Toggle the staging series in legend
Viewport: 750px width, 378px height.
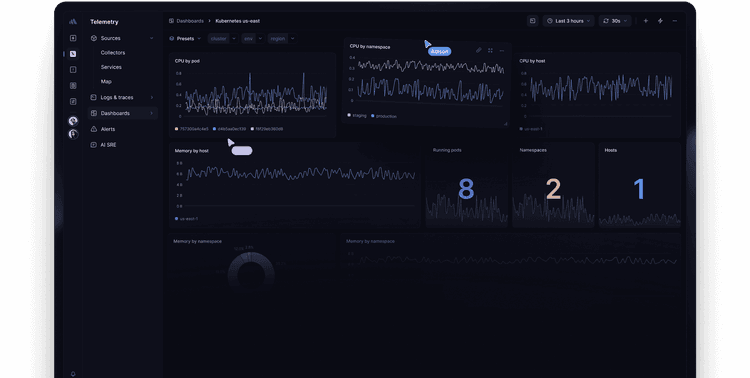(358, 115)
